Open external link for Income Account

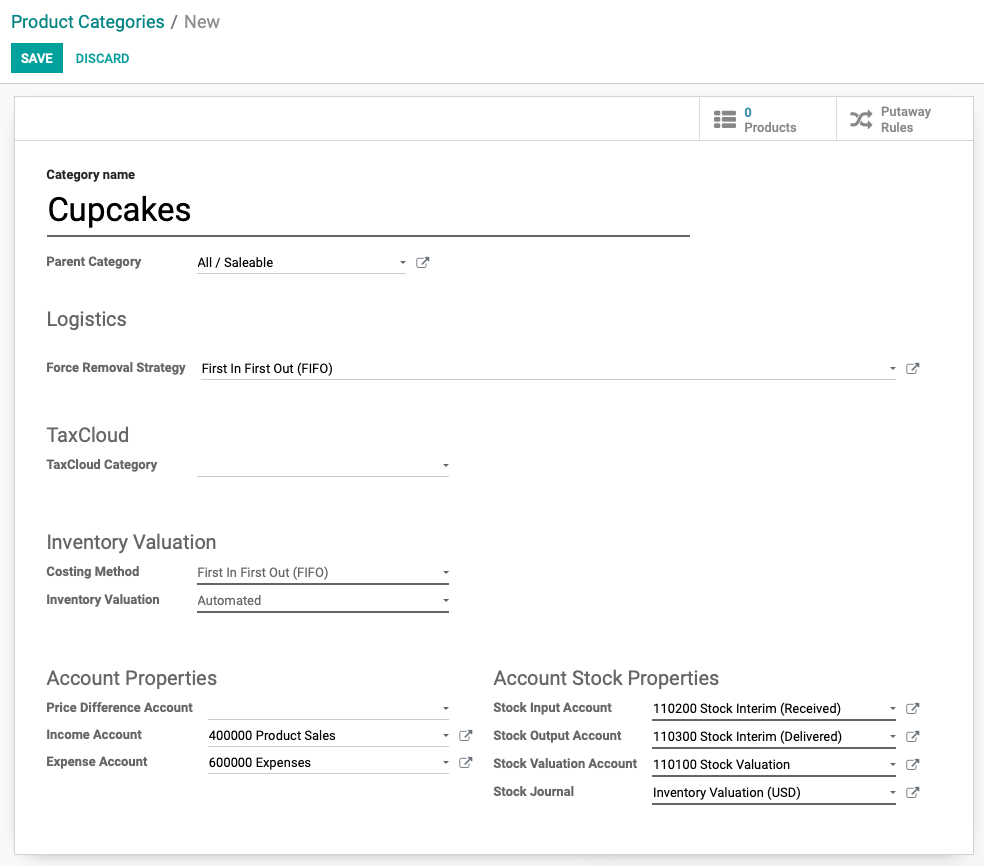pyautogui.click(x=465, y=735)
